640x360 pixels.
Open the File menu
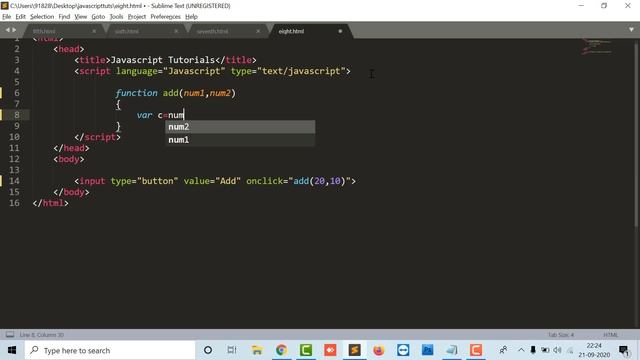tap(7, 17)
